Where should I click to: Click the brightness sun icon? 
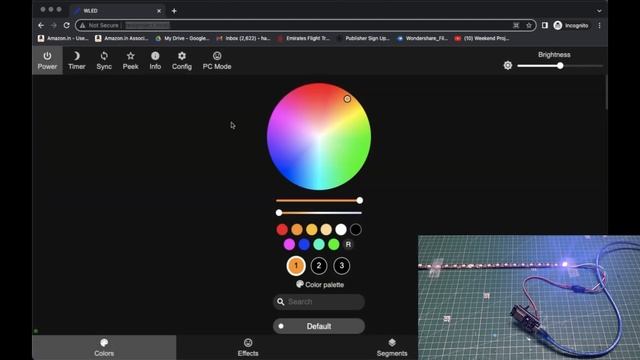(508, 65)
